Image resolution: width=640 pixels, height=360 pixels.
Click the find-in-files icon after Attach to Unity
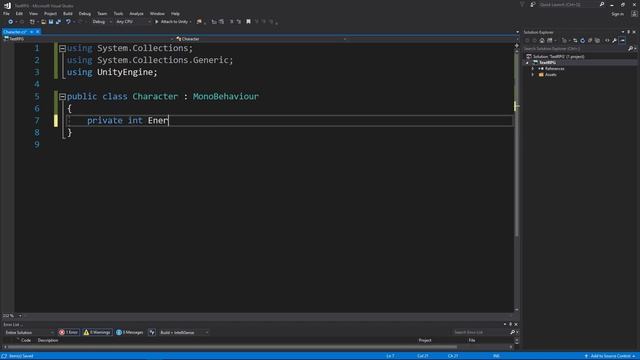(199, 22)
